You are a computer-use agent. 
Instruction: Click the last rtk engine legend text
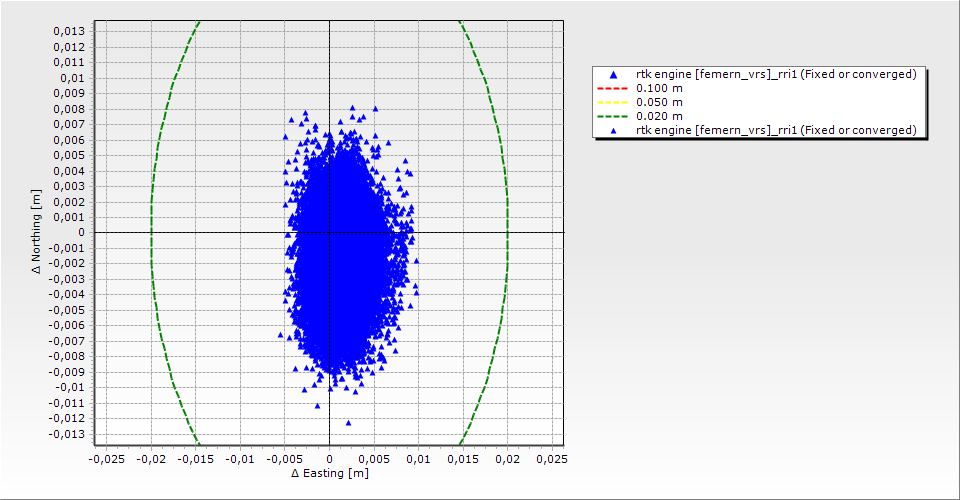[x=776, y=130]
